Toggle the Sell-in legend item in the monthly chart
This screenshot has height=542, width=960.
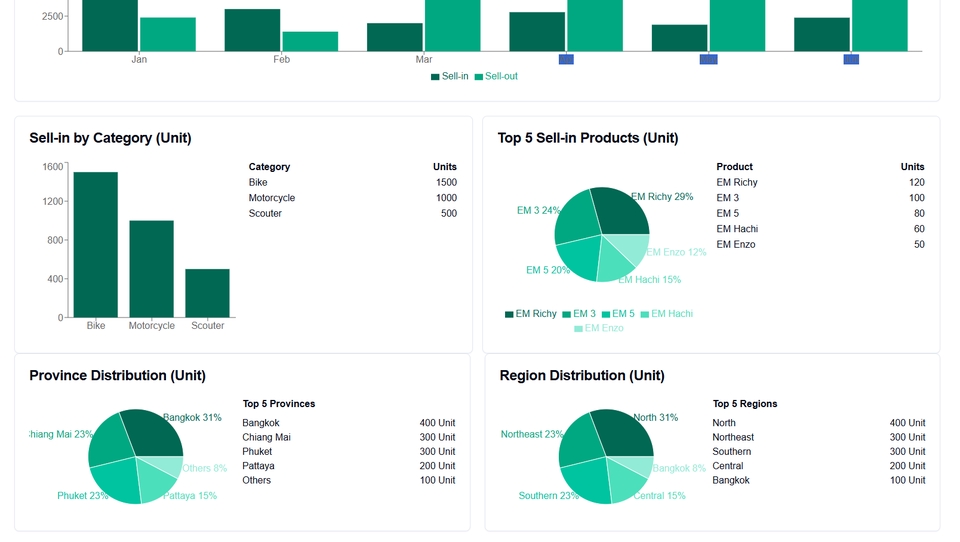449,76
